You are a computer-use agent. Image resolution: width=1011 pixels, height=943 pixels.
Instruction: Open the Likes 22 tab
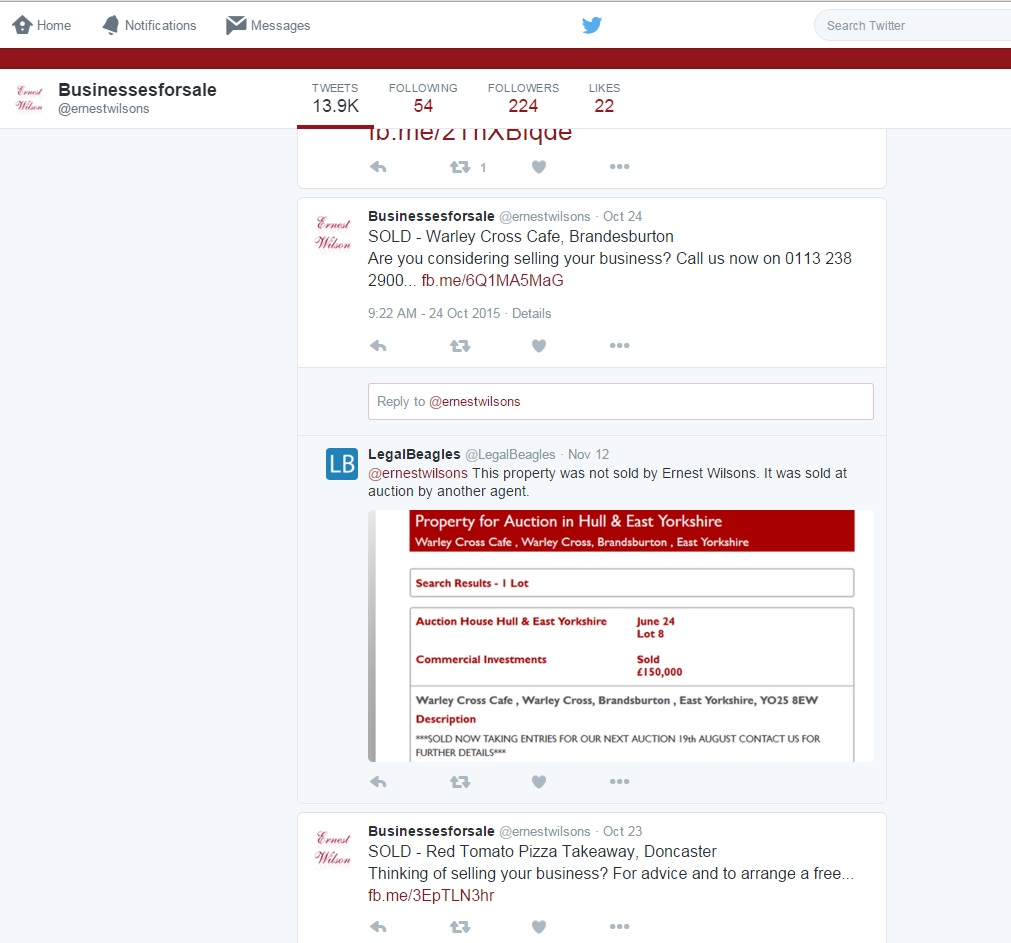(x=604, y=99)
